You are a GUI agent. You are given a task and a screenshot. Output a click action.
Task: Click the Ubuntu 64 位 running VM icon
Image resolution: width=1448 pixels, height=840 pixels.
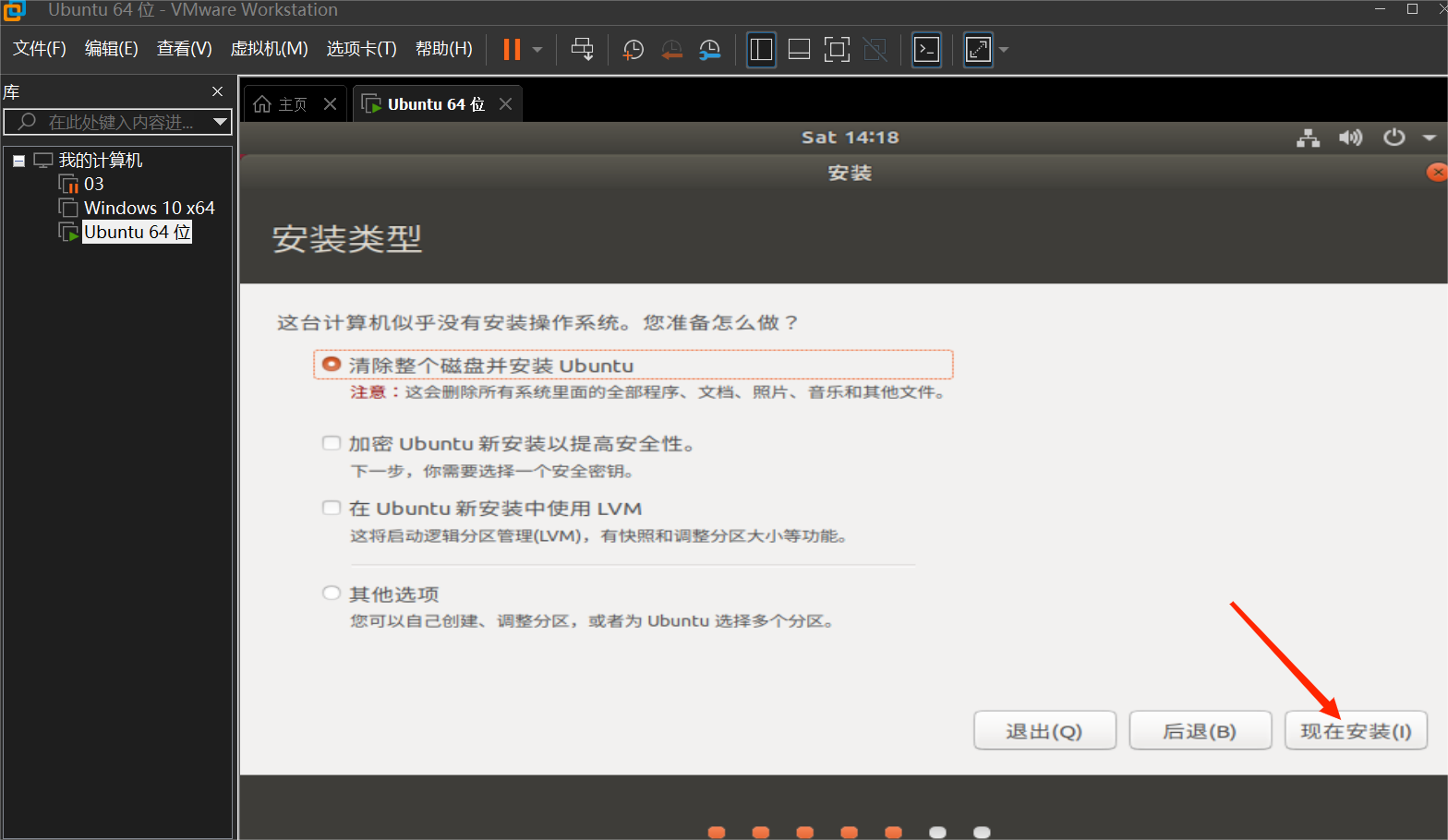click(x=69, y=233)
